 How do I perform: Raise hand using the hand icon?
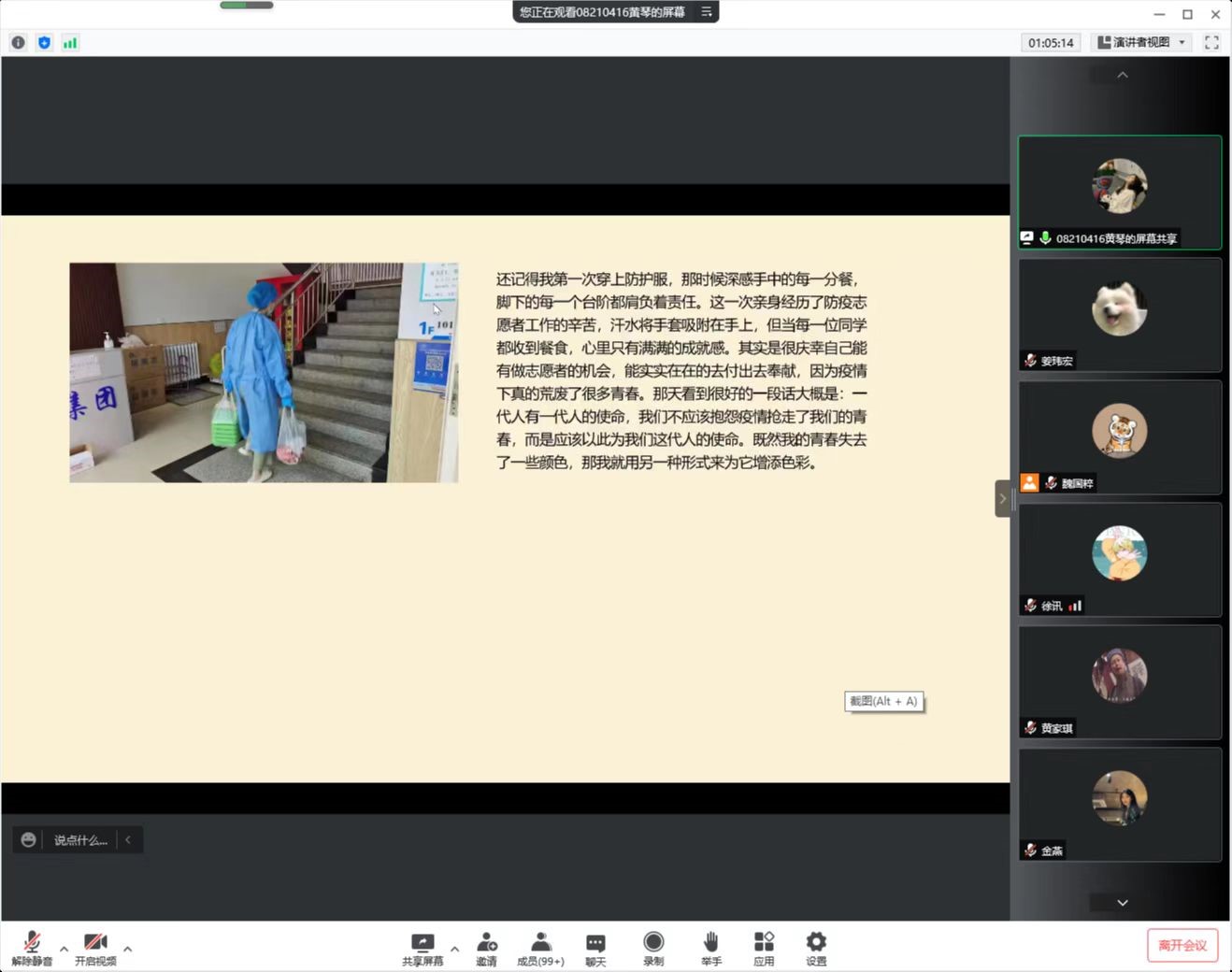(x=710, y=942)
